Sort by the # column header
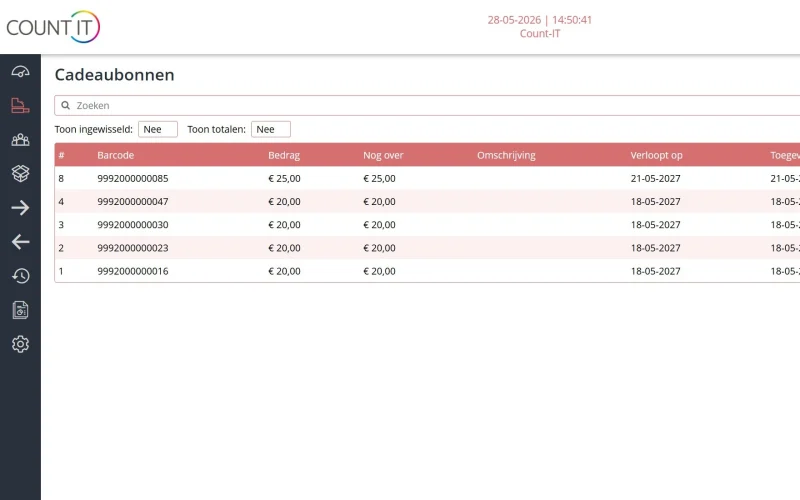 tap(61, 155)
